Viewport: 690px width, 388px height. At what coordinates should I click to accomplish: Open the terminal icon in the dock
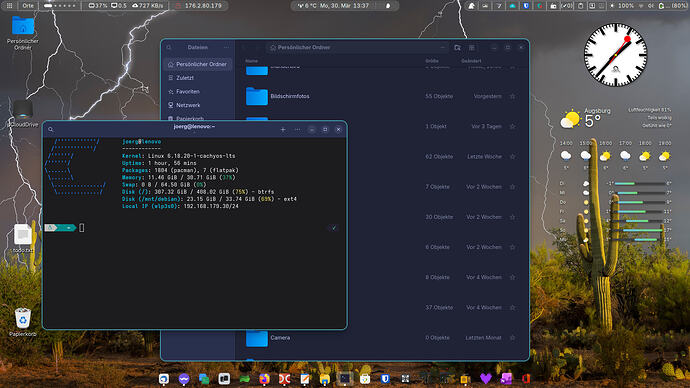click(x=345, y=378)
